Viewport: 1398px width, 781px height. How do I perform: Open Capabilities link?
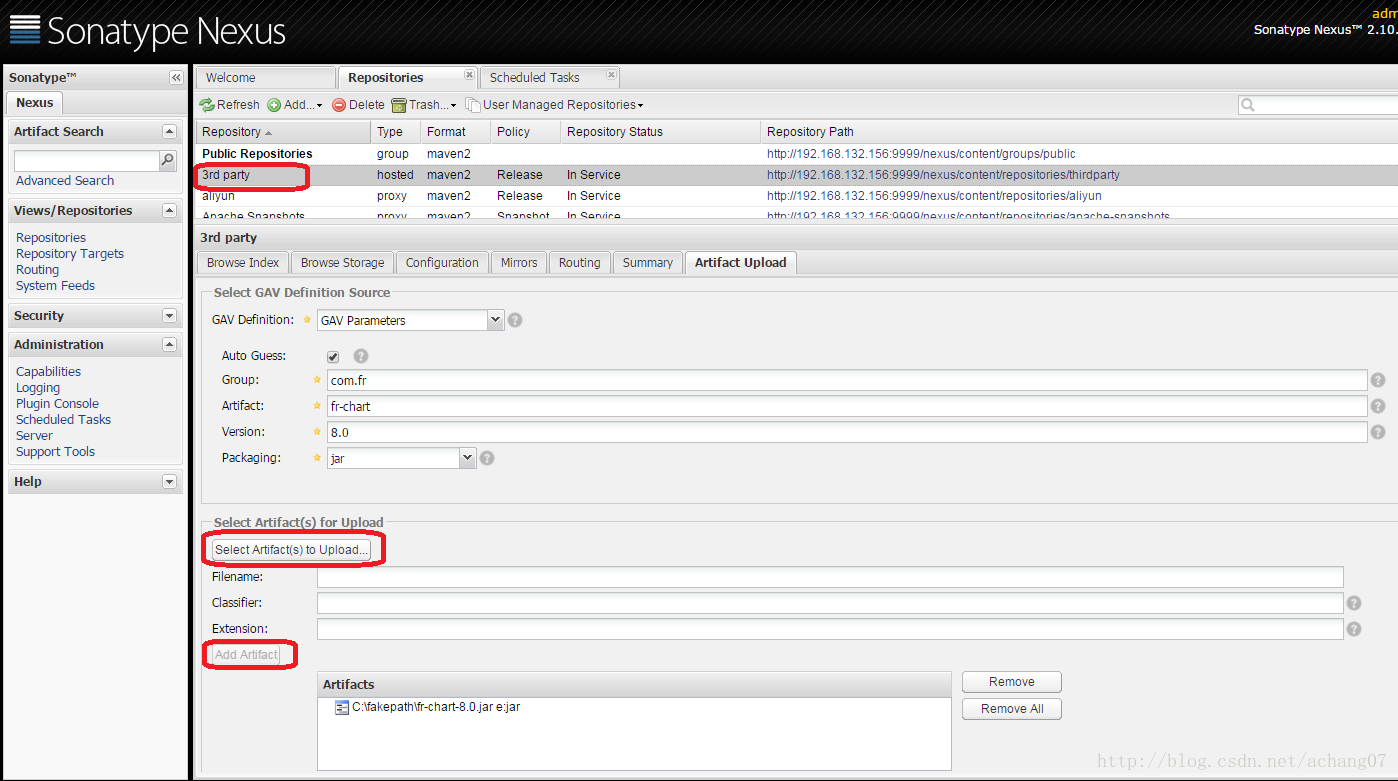48,372
